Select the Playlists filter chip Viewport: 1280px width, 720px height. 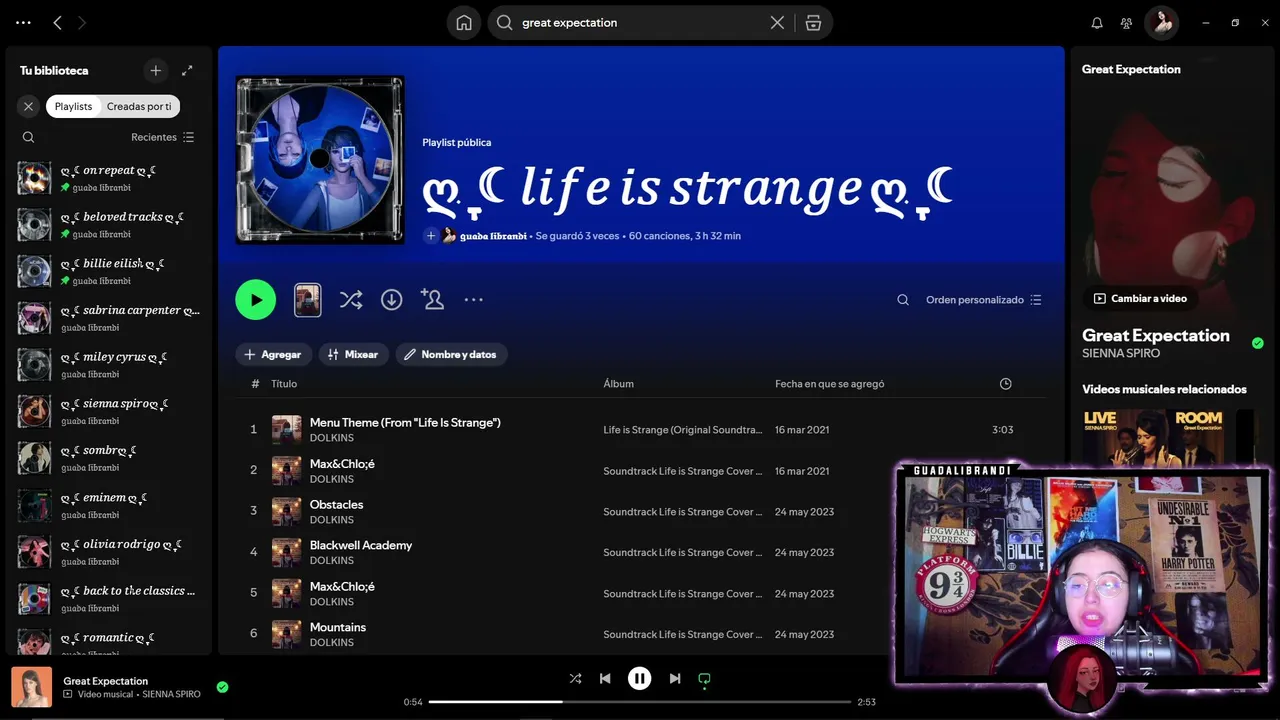point(73,106)
